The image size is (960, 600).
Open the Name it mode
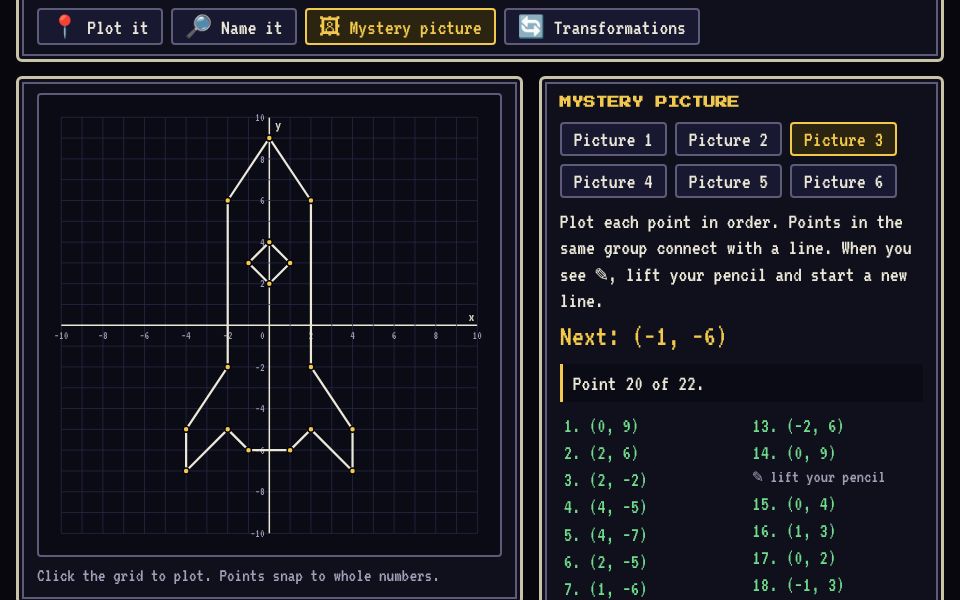(x=234, y=27)
